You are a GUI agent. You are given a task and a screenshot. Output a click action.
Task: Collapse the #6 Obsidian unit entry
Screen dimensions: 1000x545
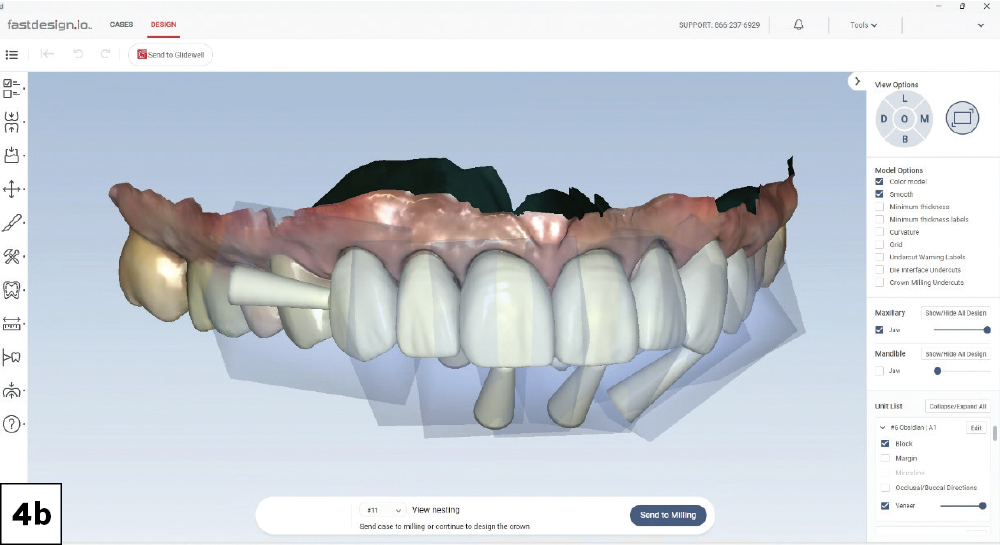click(x=883, y=428)
